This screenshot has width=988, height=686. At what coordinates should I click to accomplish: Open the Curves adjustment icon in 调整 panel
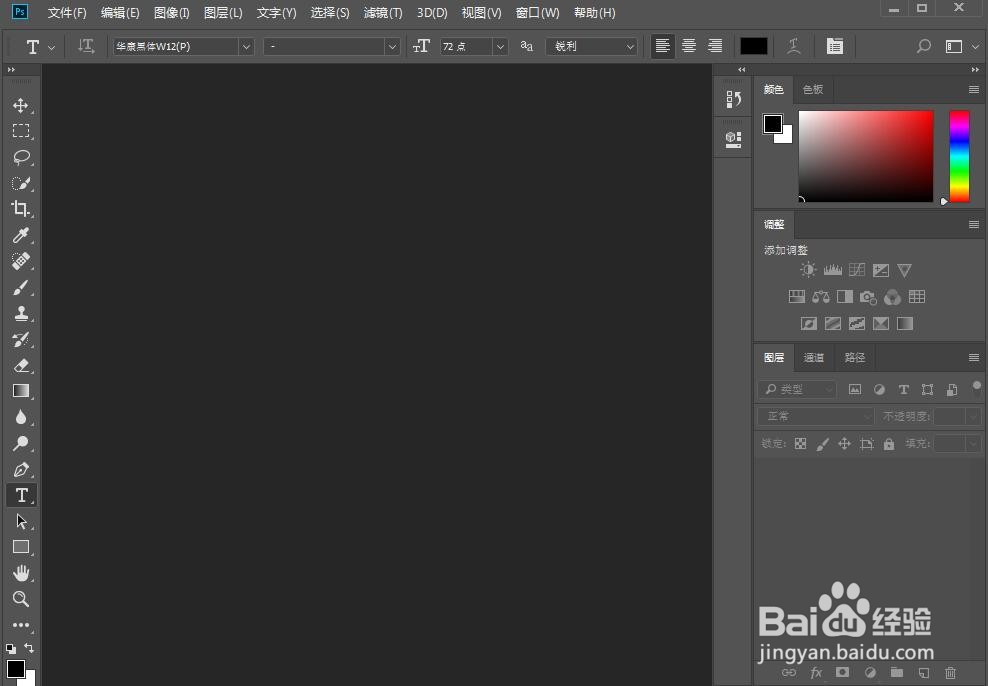(856, 269)
